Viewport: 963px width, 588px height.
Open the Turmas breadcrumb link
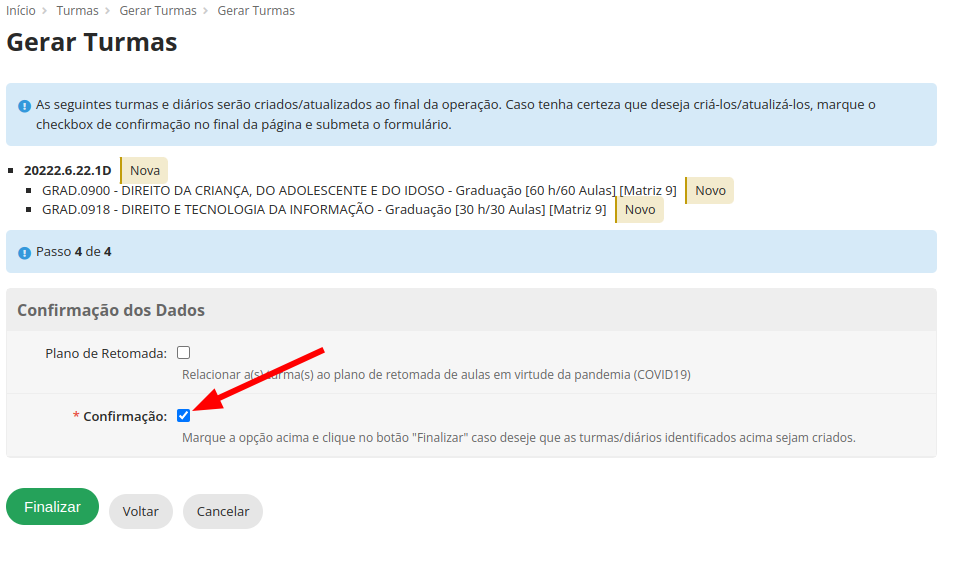[77, 11]
